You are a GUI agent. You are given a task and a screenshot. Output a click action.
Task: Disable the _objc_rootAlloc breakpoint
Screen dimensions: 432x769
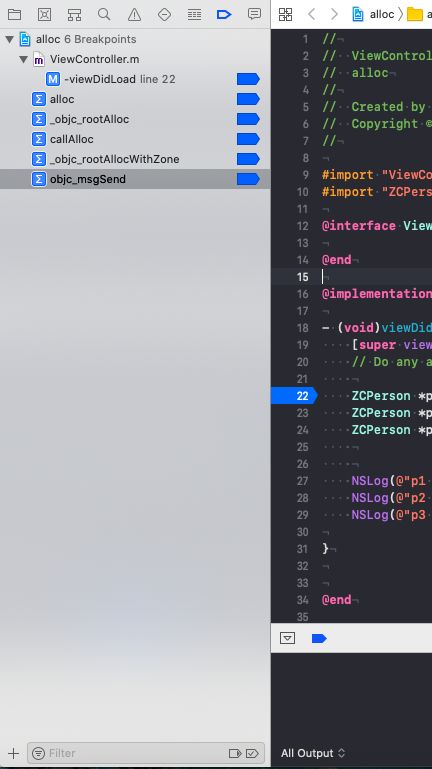(x=248, y=120)
